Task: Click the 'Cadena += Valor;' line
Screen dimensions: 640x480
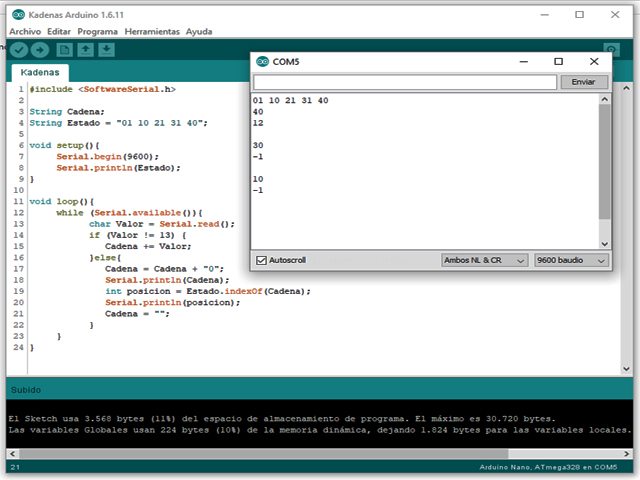Action: coord(148,247)
